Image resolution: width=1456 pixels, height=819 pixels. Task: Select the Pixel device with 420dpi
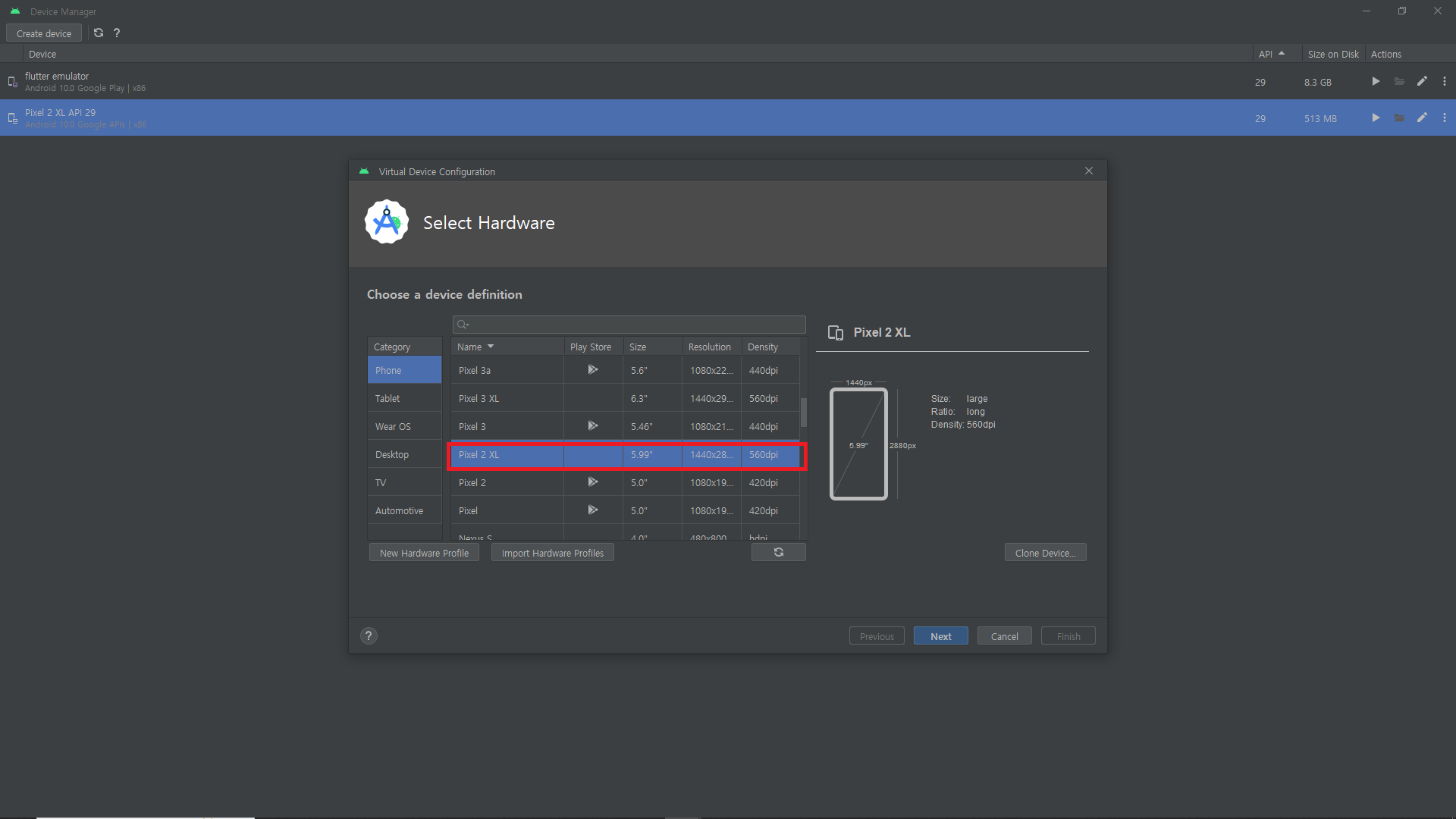pyautogui.click(x=625, y=510)
